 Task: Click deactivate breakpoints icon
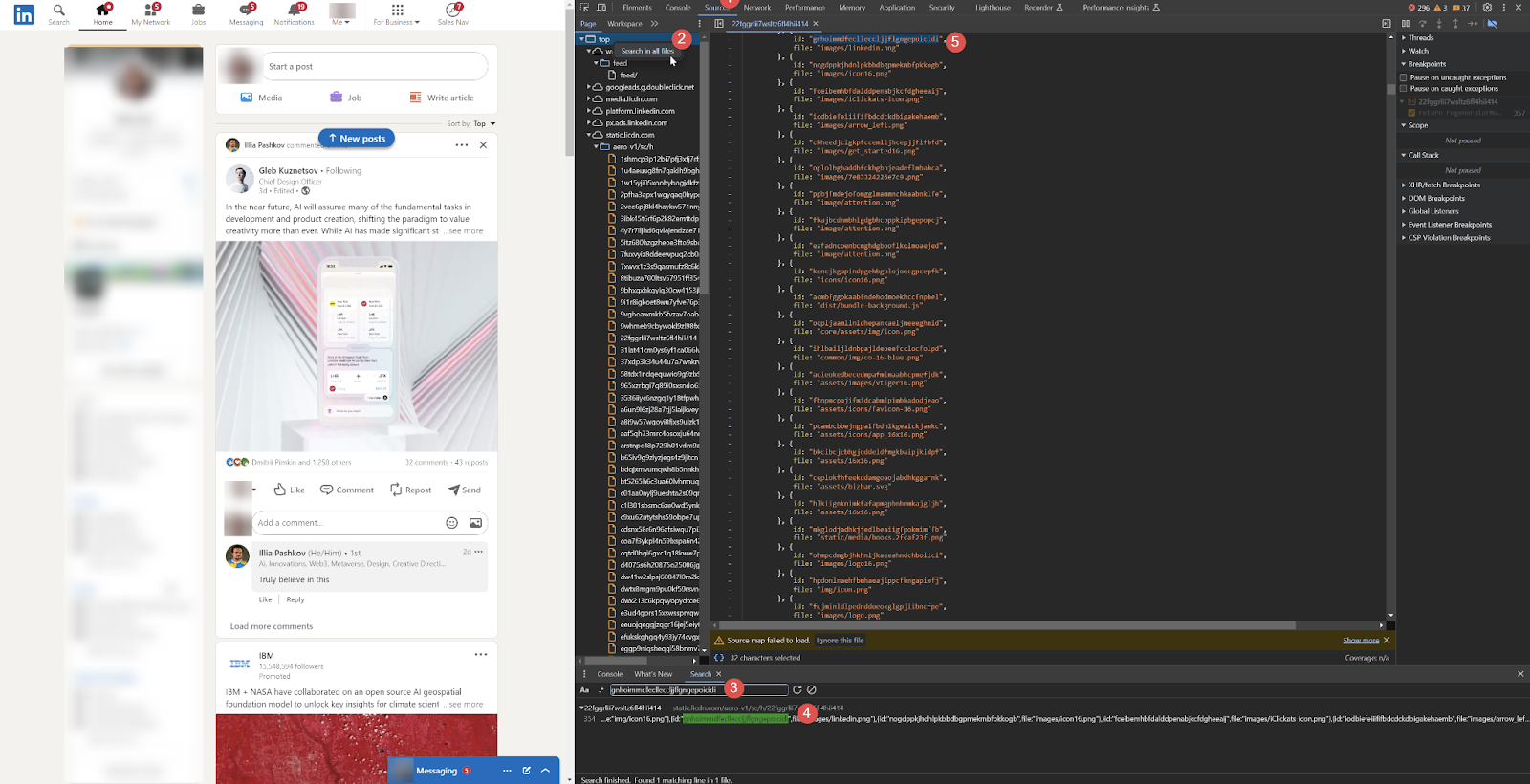pyautogui.click(x=1492, y=24)
